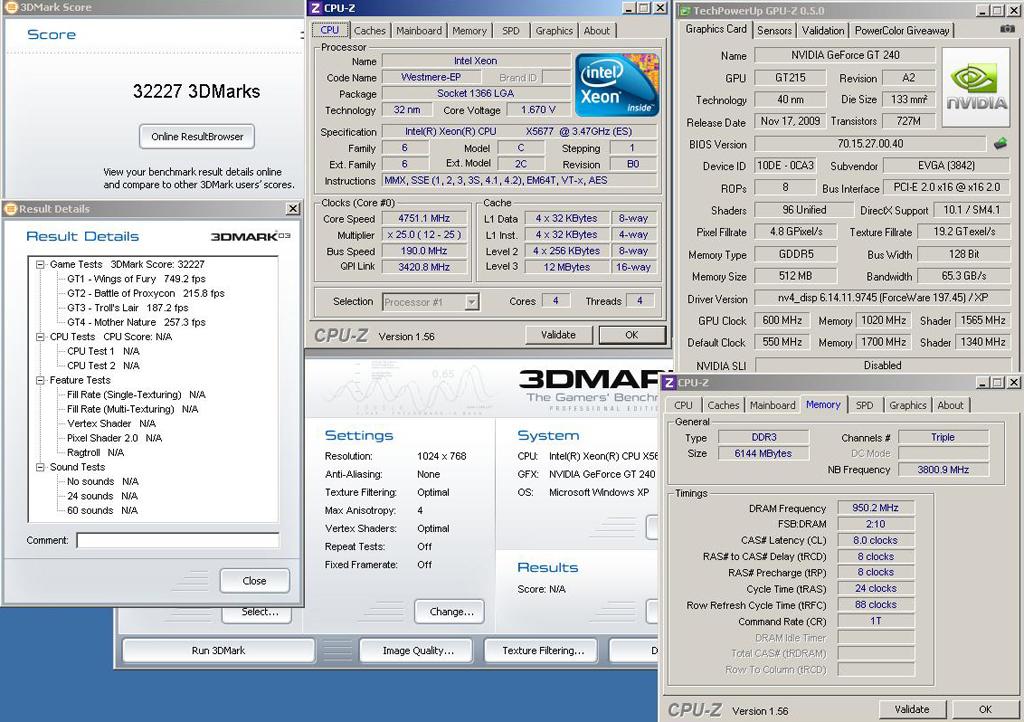Click the Close button in Result Details
This screenshot has height=722, width=1024.
coord(254,580)
